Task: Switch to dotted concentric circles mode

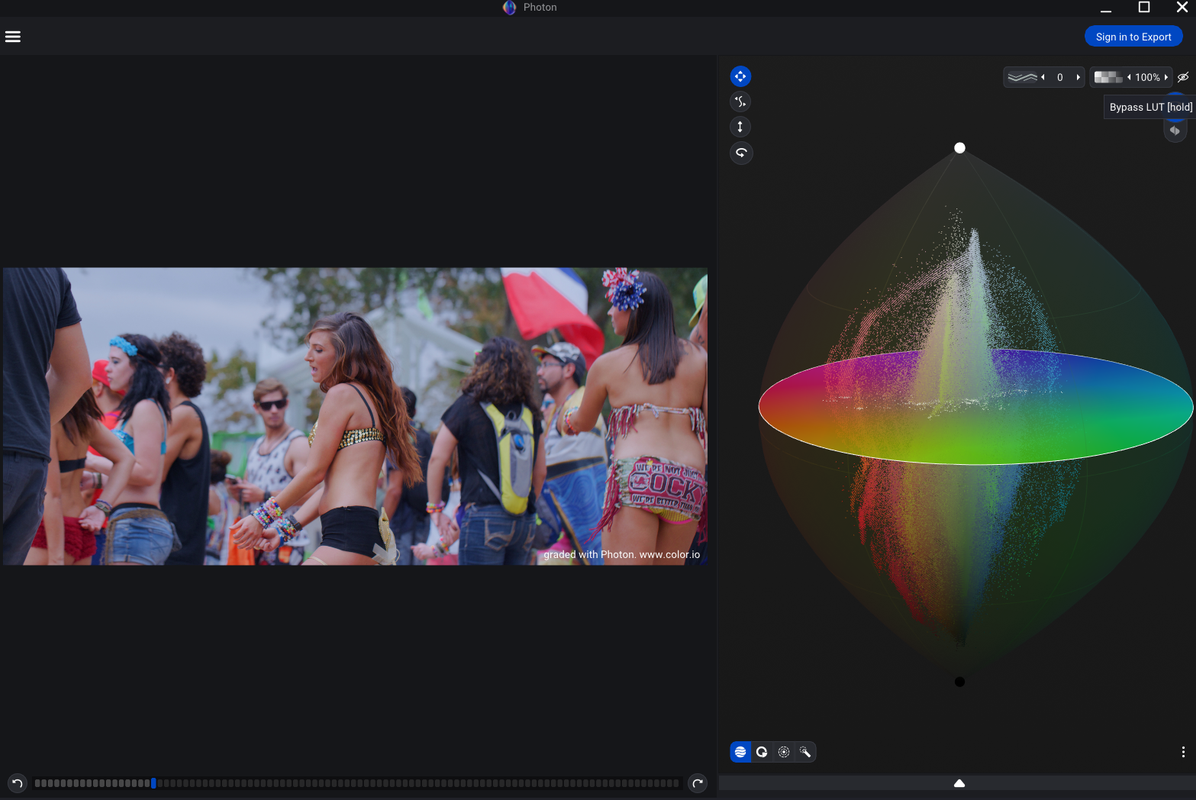Action: coord(783,752)
